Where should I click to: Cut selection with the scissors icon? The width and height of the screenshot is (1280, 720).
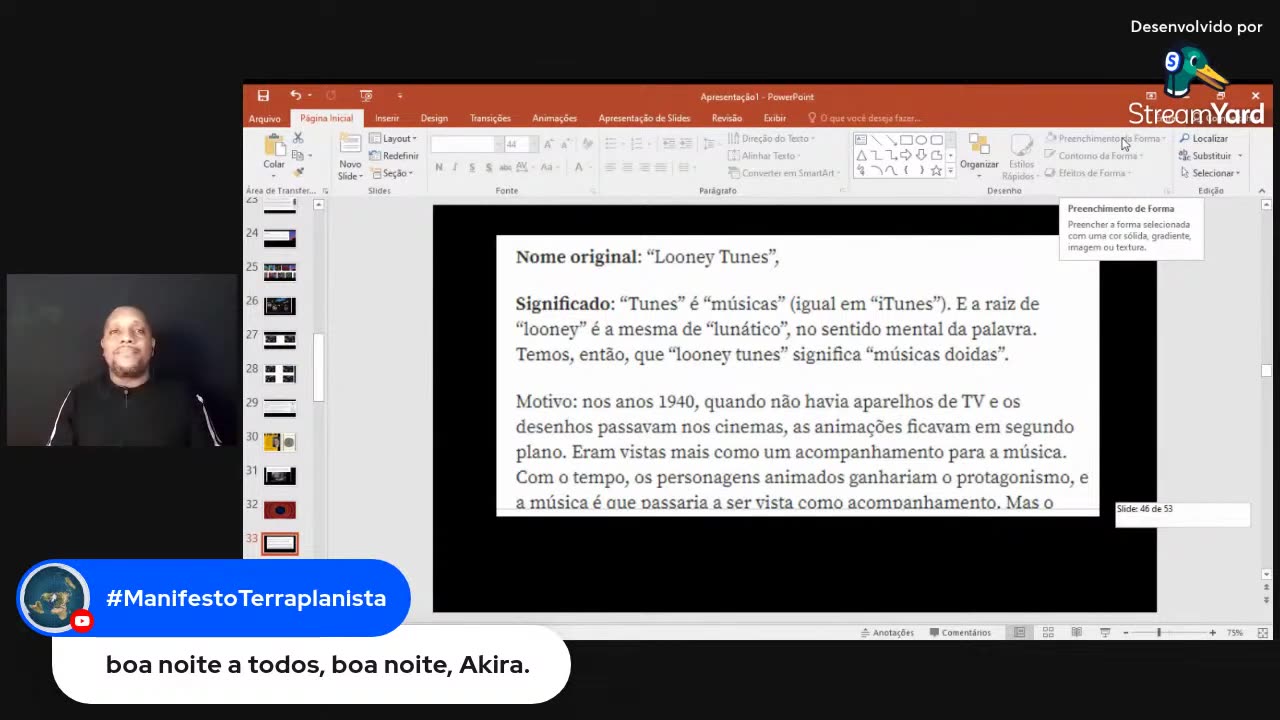tap(298, 138)
